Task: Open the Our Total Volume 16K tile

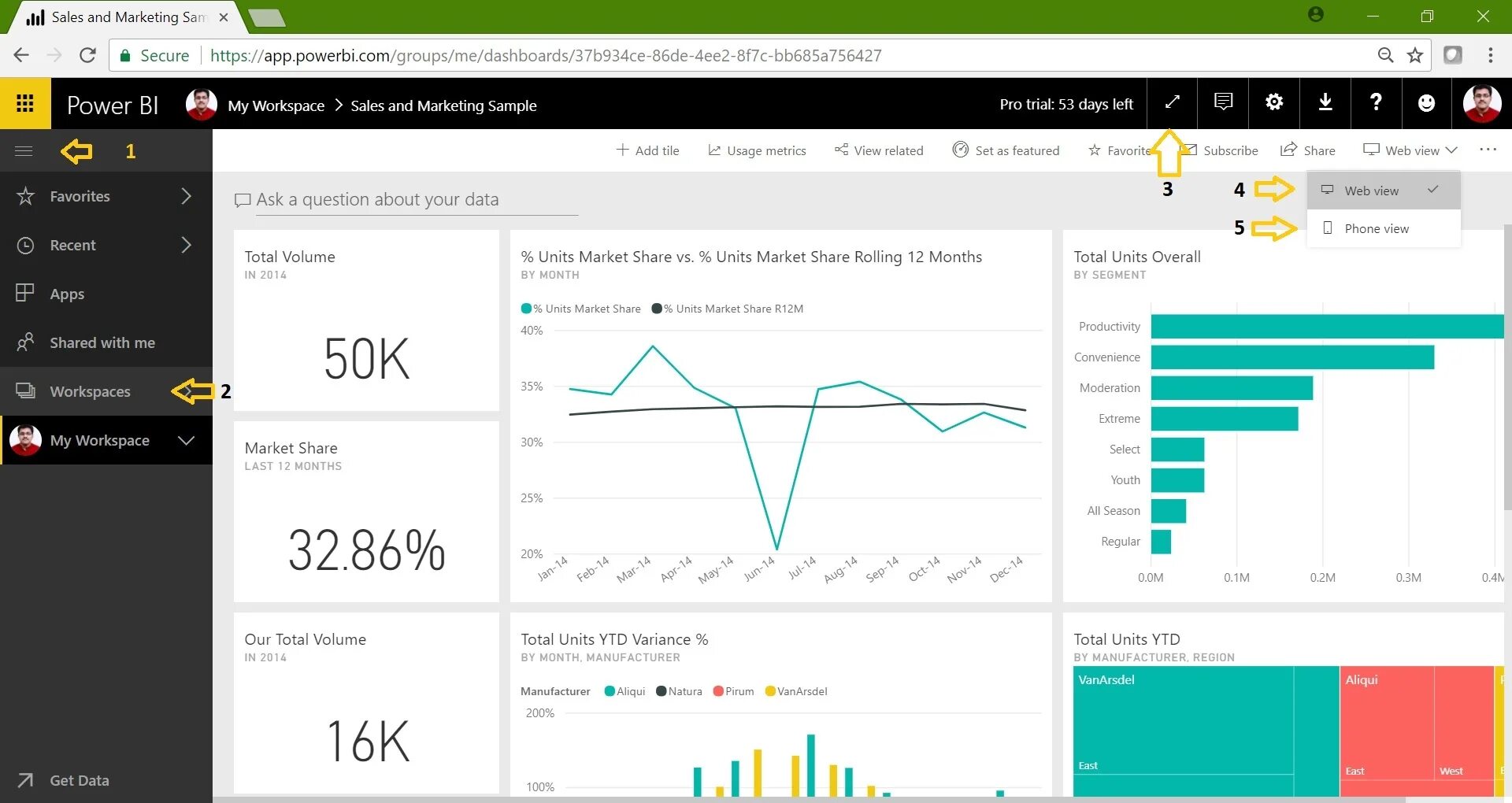Action: (x=366, y=703)
